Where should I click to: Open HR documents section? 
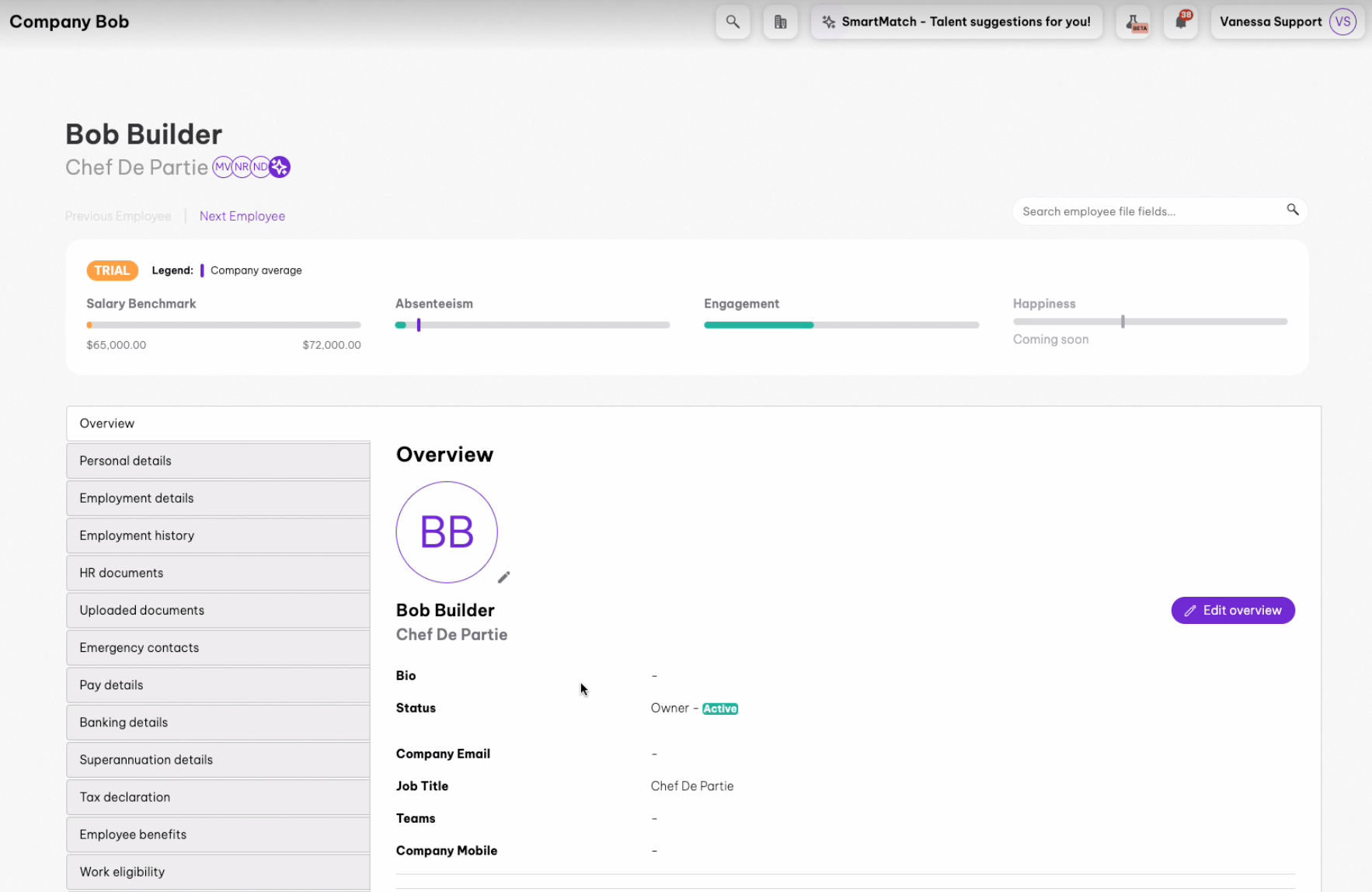point(218,573)
